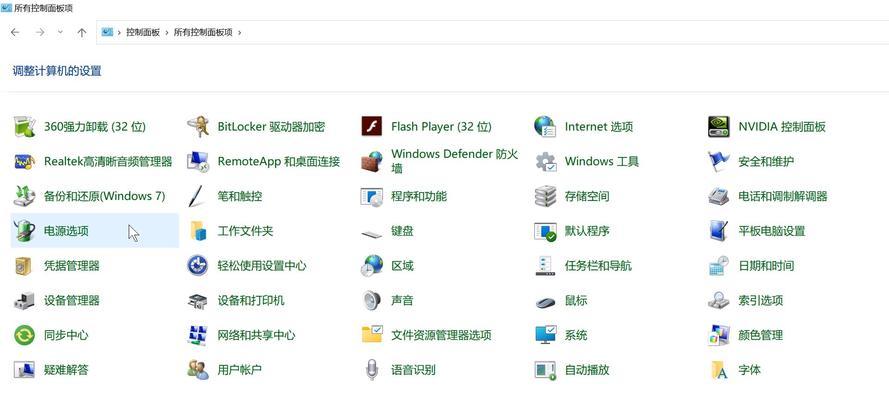Open the Windows Defender 防火墙 text link

[455, 161]
